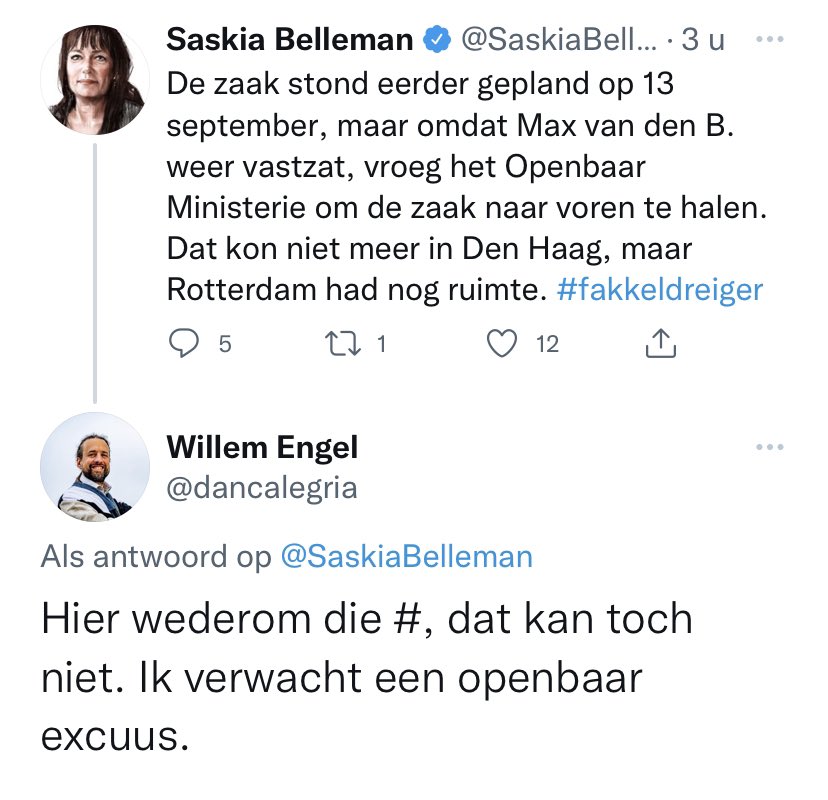Open Willem Engel's profile picture

tap(95, 467)
